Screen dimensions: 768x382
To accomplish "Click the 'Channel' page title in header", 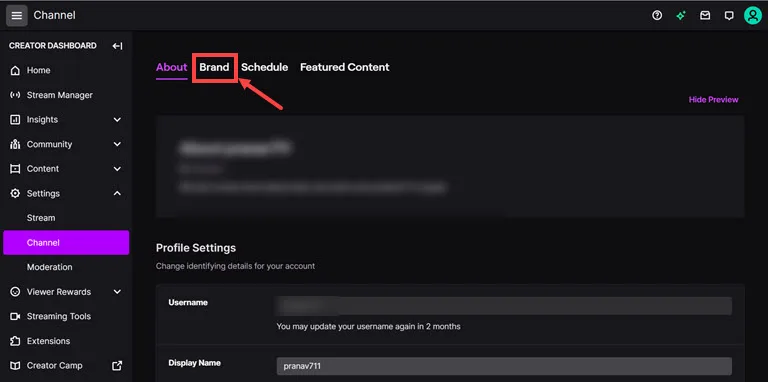I will tap(54, 15).
